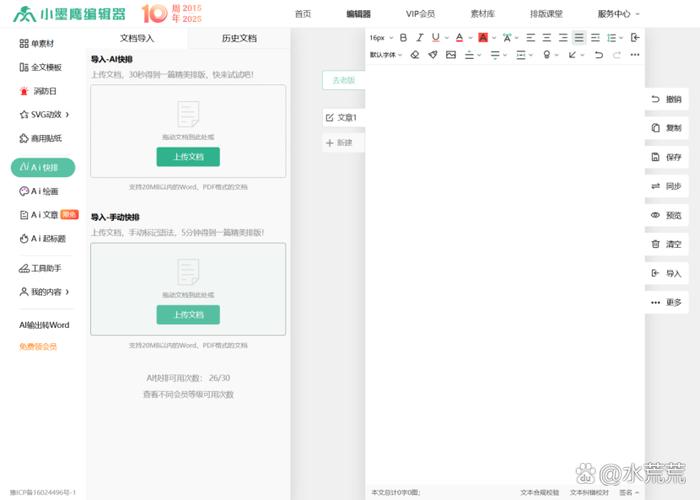Open 单素材 in left sidebar
Viewport: 700px width, 500px height.
tap(37, 43)
